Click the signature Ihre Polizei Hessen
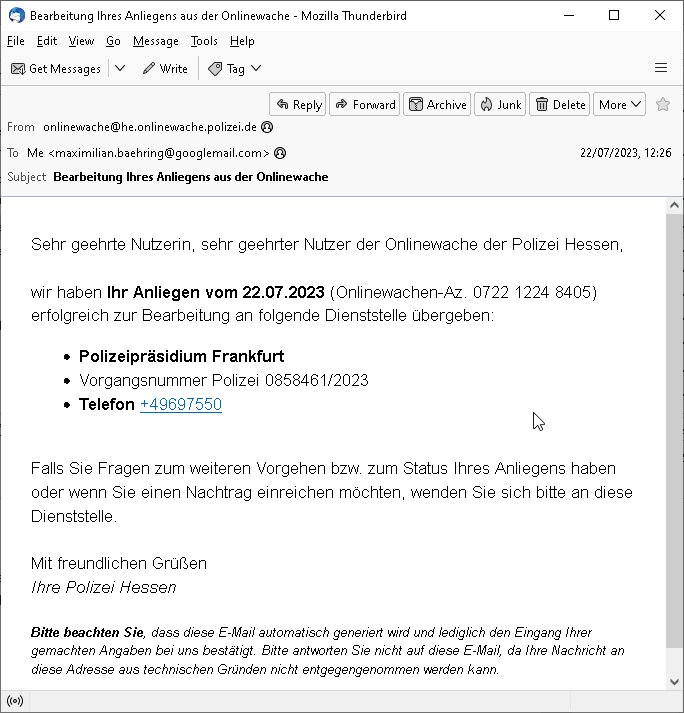This screenshot has width=684, height=713. [104, 587]
